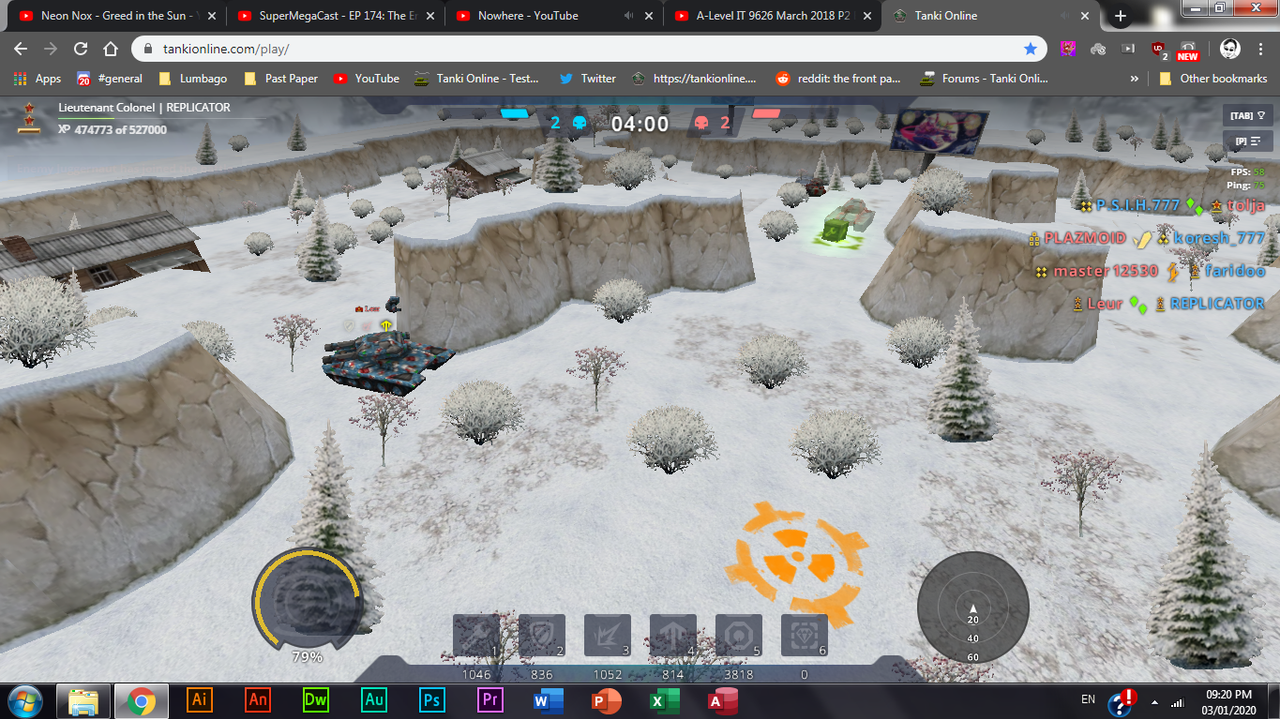Image resolution: width=1280 pixels, height=719 pixels.
Task: Click the 3818 mine supply count
Action: pos(739,675)
